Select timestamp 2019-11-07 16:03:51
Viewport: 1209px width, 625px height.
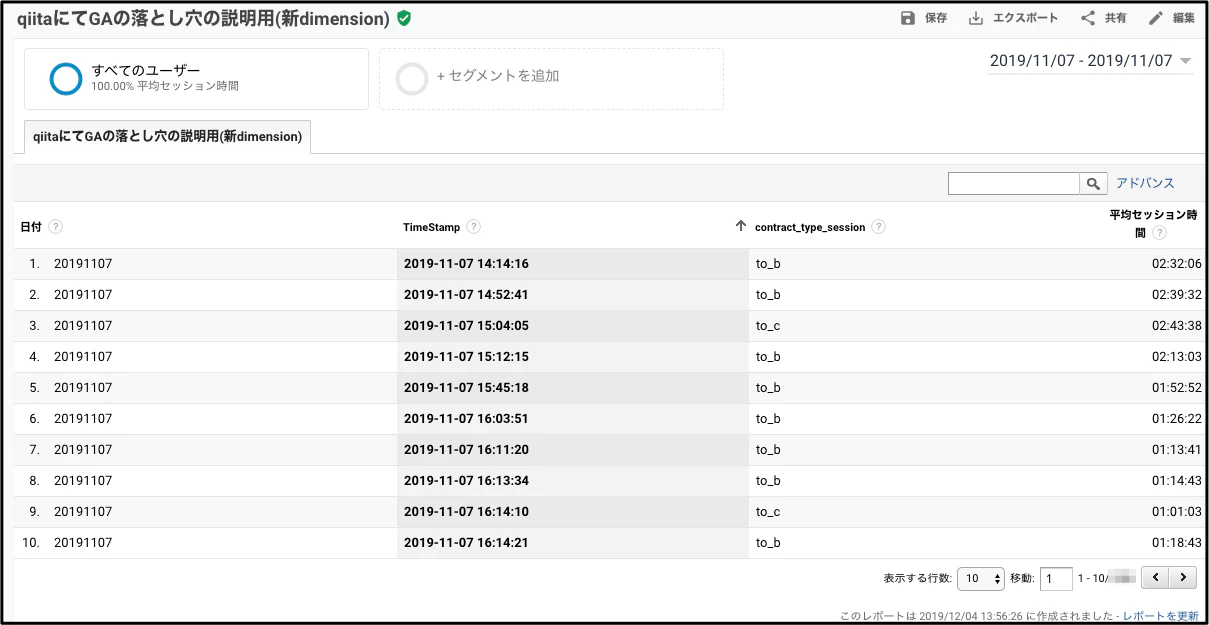coord(466,419)
